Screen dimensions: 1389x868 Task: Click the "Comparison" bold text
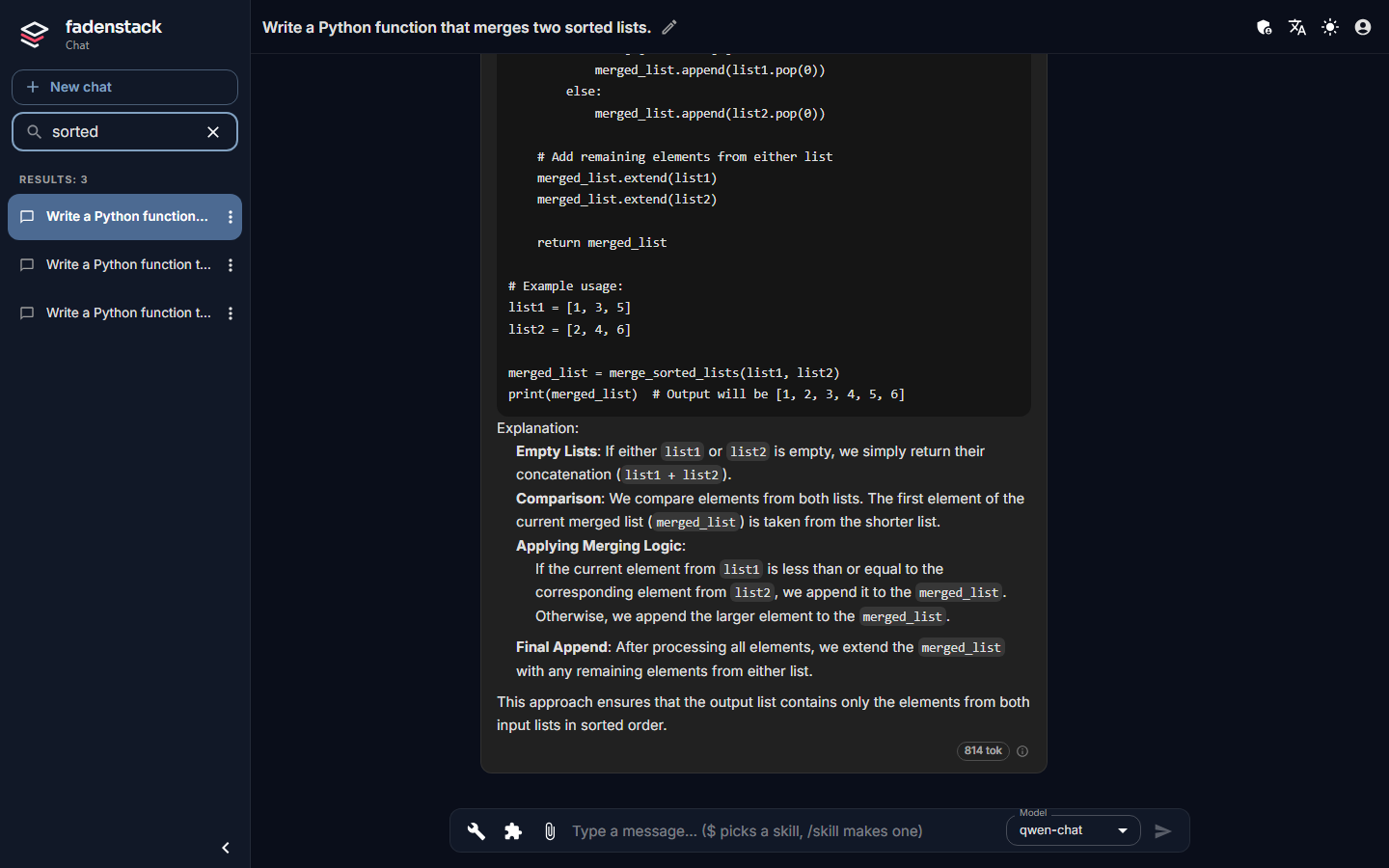tap(558, 499)
